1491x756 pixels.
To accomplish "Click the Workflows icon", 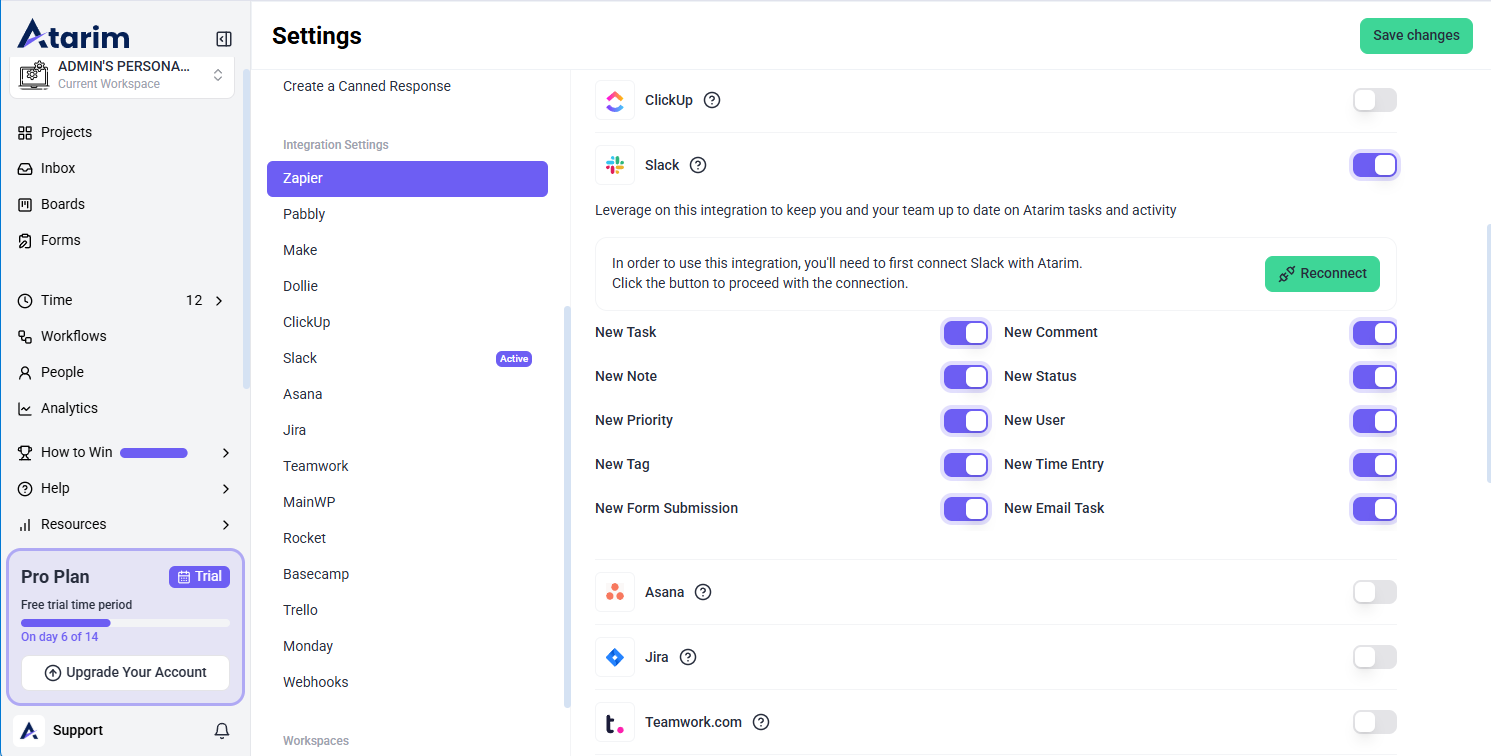I will 25,337.
